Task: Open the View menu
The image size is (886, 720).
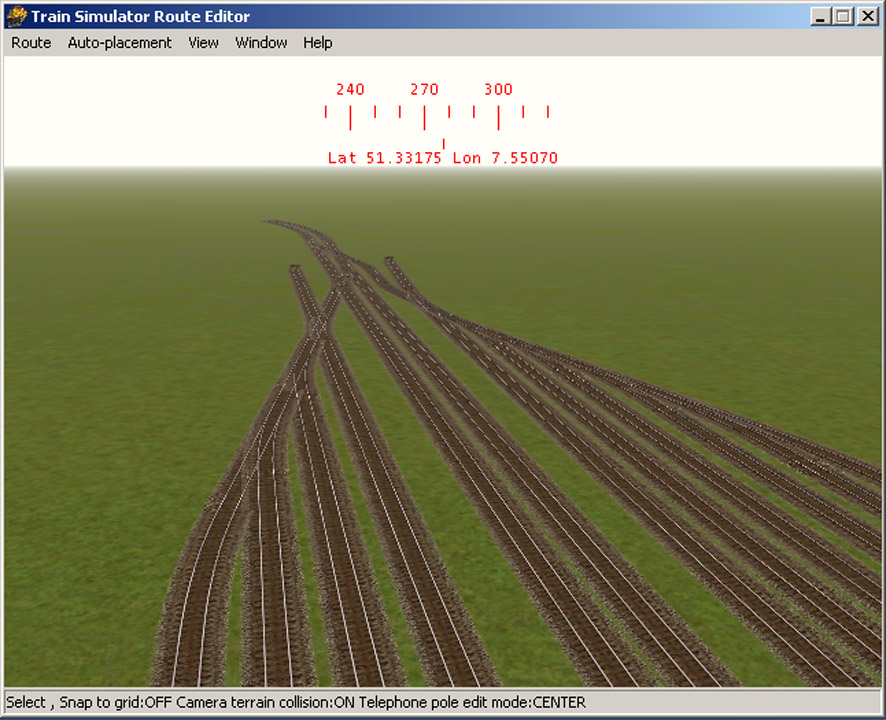Action: click(x=203, y=43)
